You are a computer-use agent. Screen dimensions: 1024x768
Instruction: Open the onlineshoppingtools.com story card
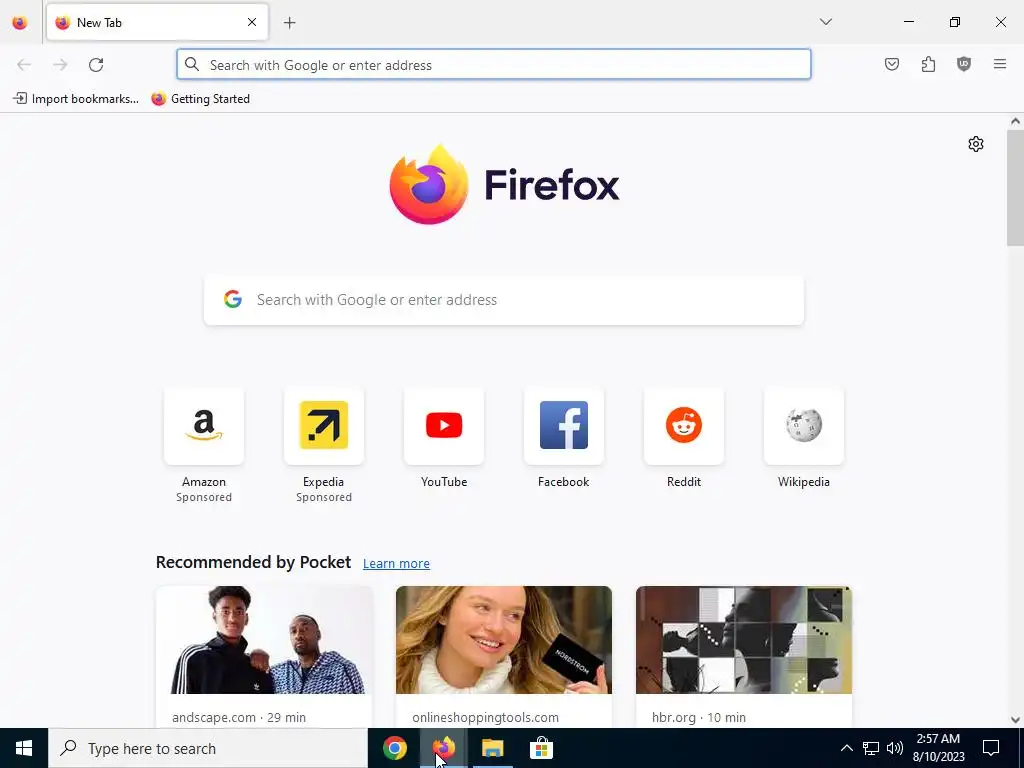coord(504,656)
